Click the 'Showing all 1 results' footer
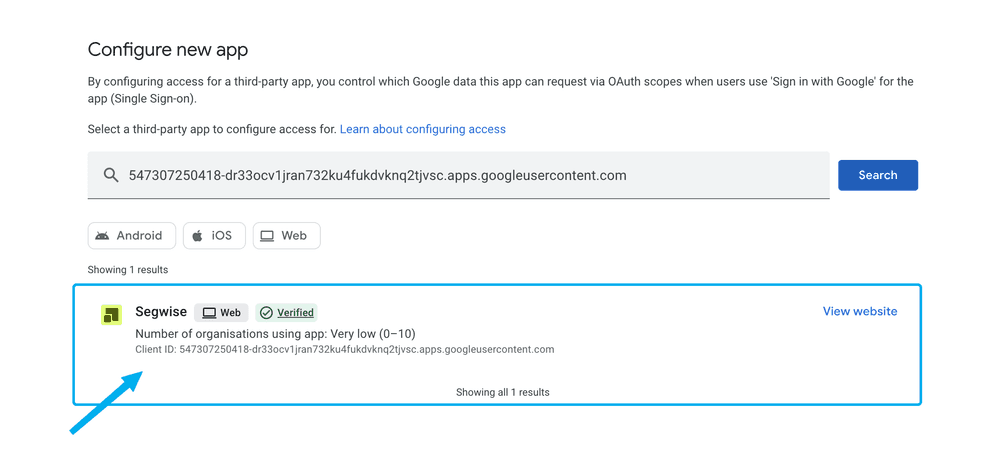The width and height of the screenshot is (1000, 451). point(503,392)
